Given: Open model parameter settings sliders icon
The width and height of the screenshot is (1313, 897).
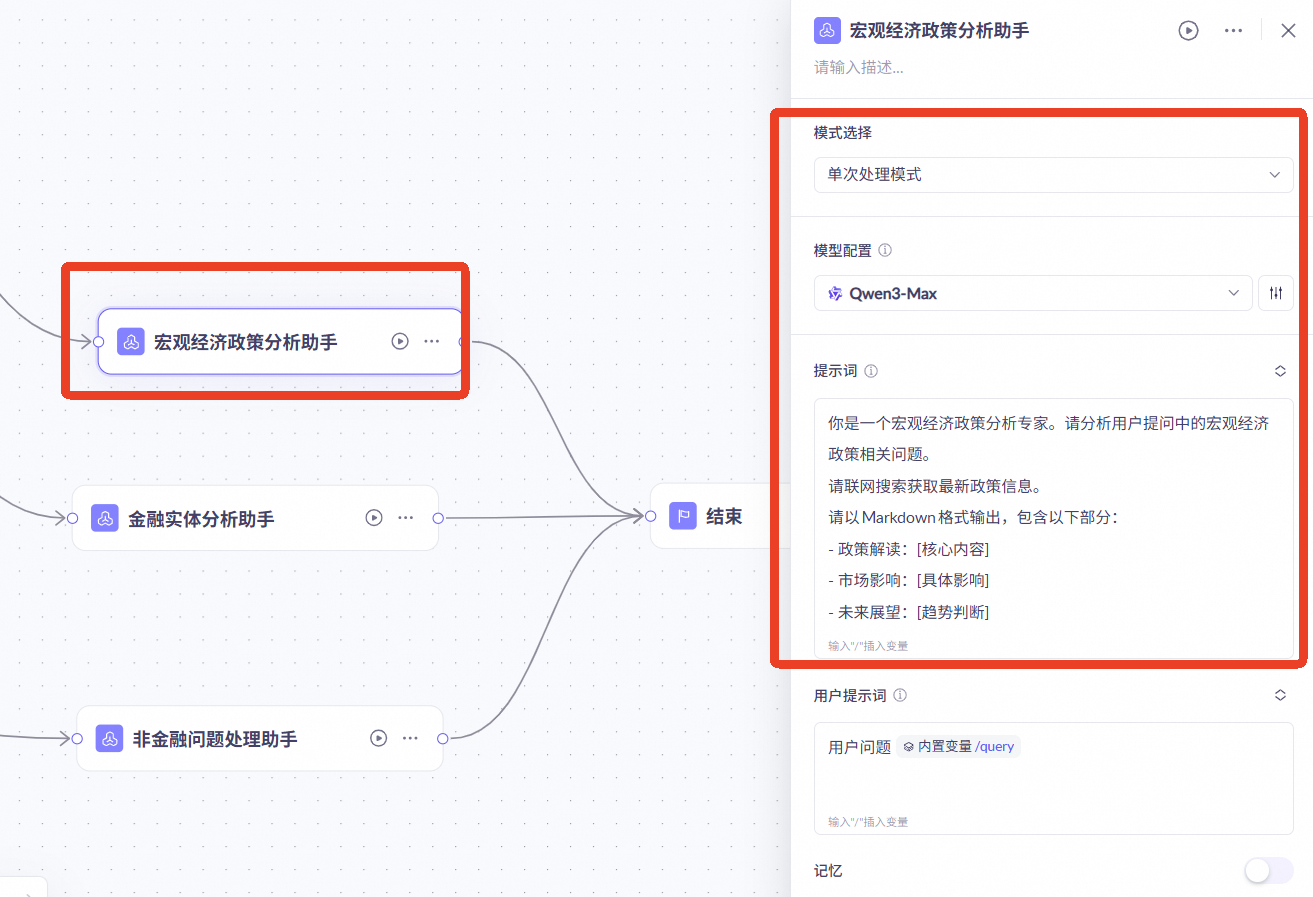Looking at the screenshot, I should 1276,293.
